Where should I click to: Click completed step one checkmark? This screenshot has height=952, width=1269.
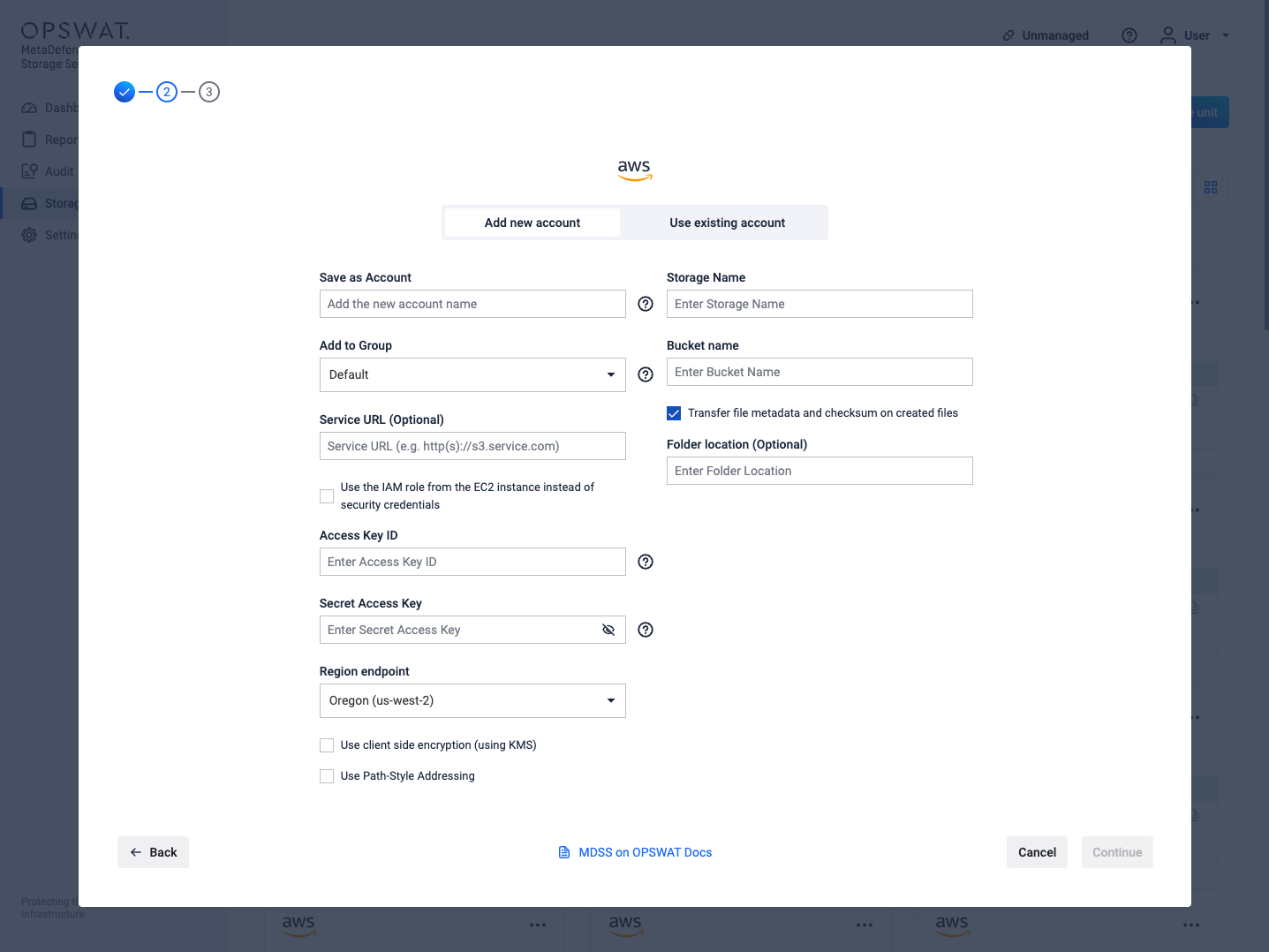coord(125,92)
